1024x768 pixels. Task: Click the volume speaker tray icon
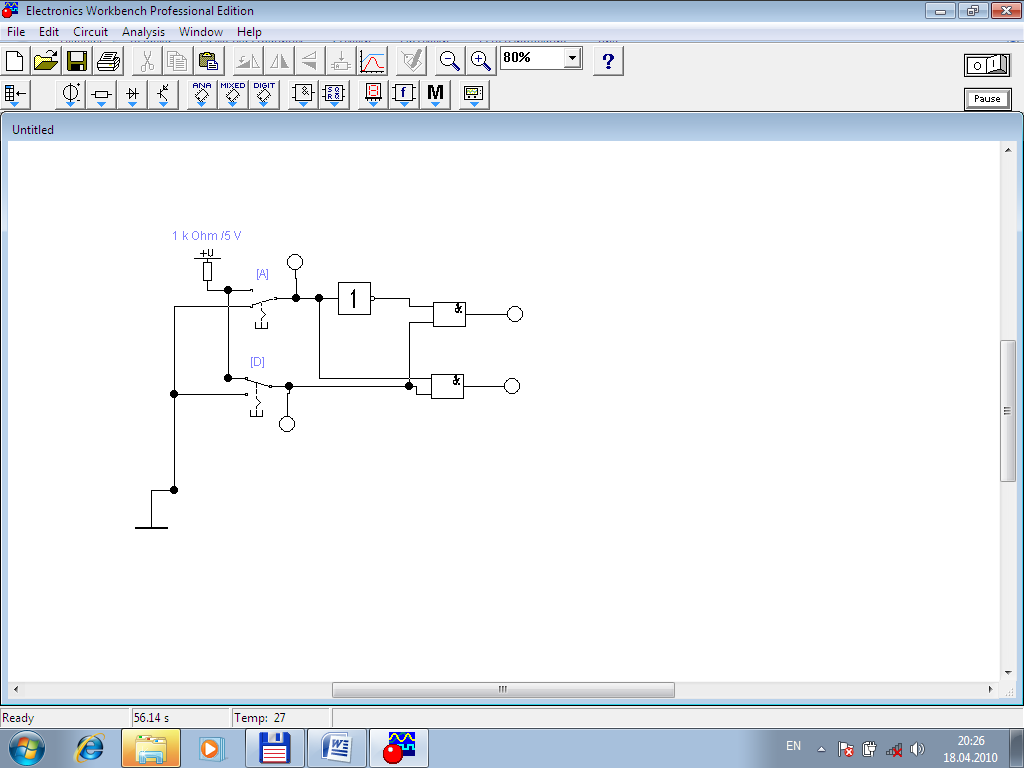click(x=918, y=749)
